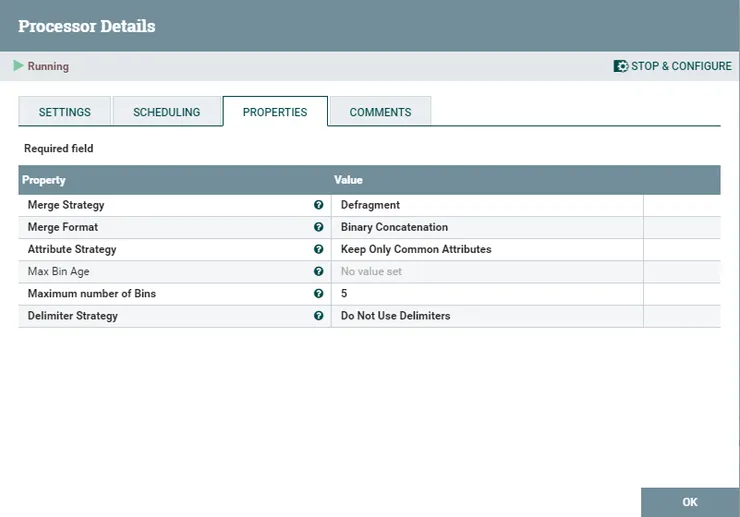The height and width of the screenshot is (517, 740).
Task: Click the Value column header
Action: point(348,180)
